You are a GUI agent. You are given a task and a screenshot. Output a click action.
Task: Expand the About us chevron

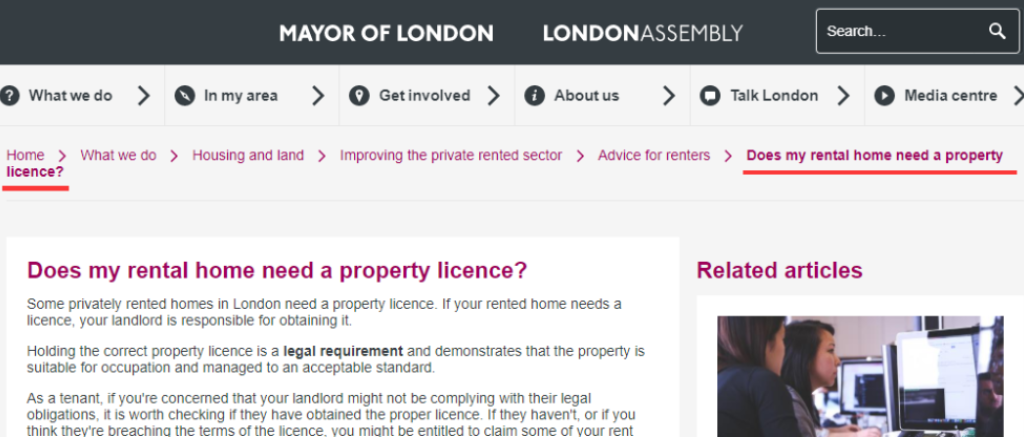tap(669, 96)
